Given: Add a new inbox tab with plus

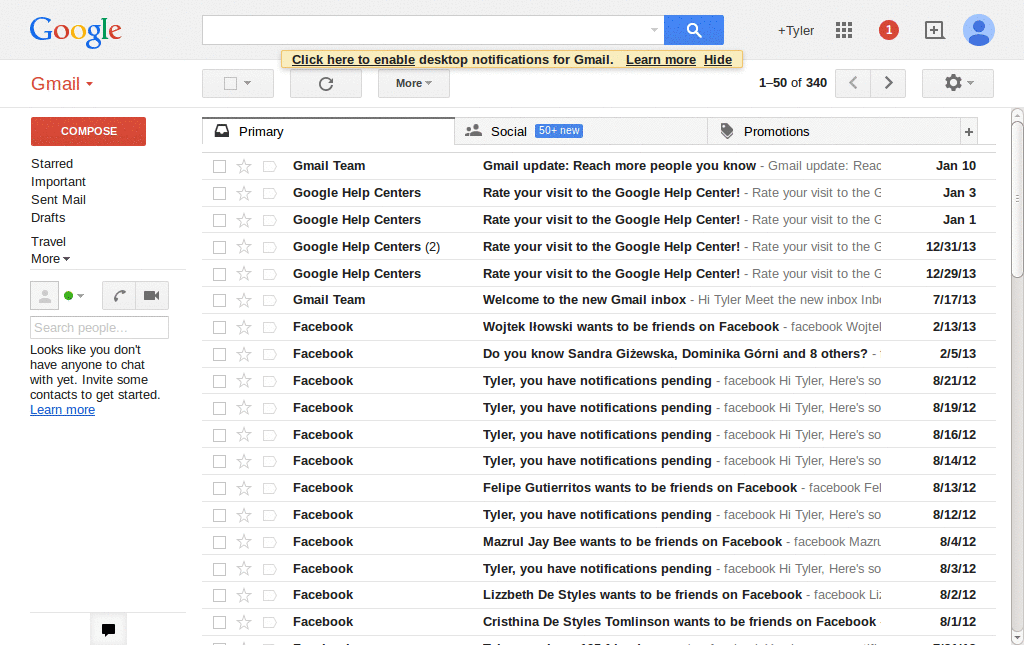Looking at the screenshot, I should 968,132.
